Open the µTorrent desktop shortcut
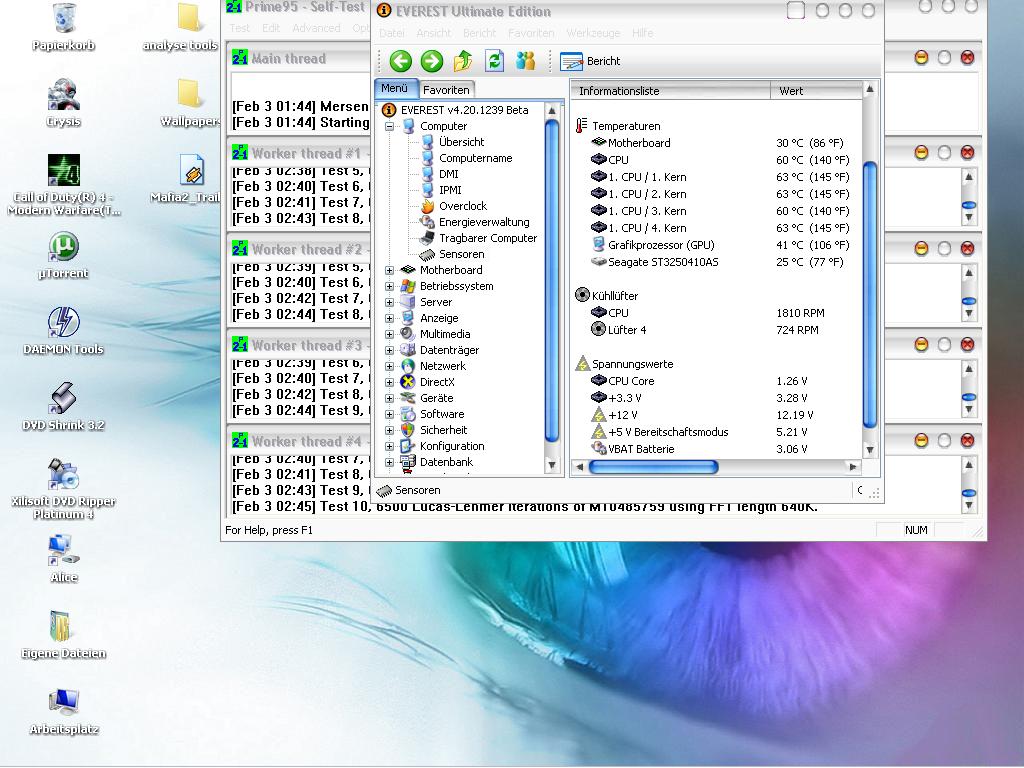The image size is (1024, 768). 63,255
